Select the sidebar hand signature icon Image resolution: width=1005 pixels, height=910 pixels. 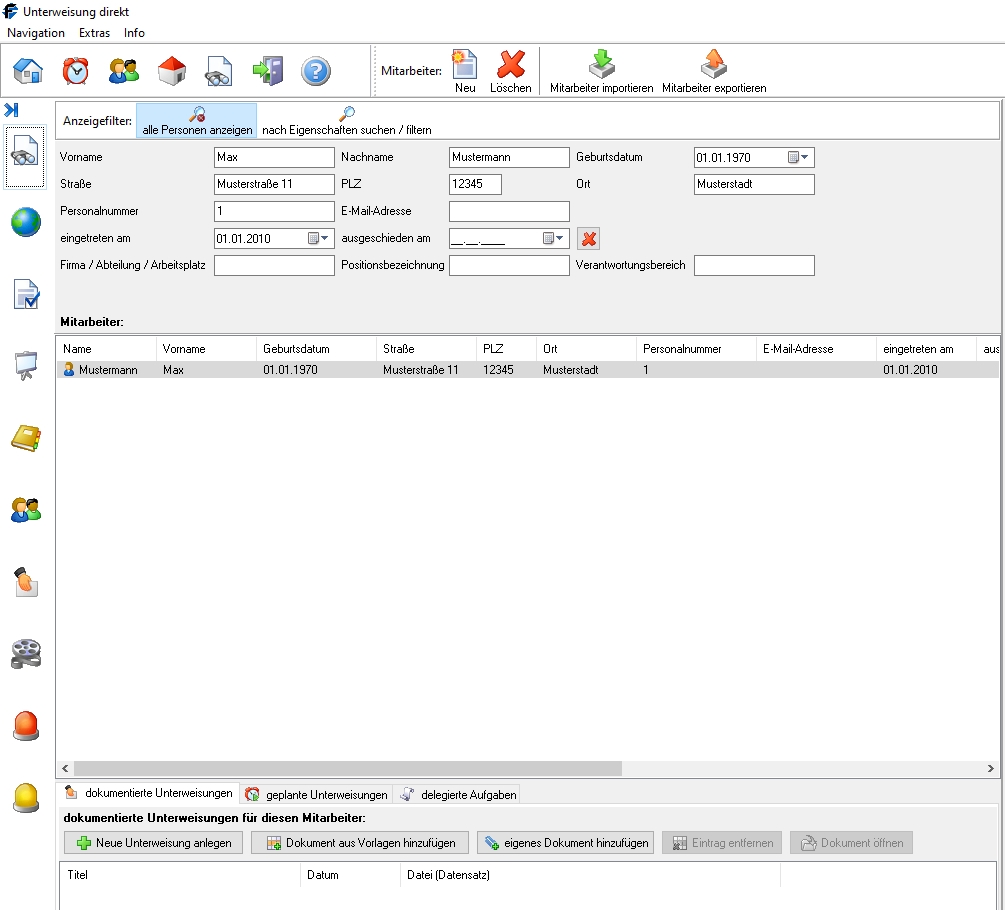(x=26, y=582)
